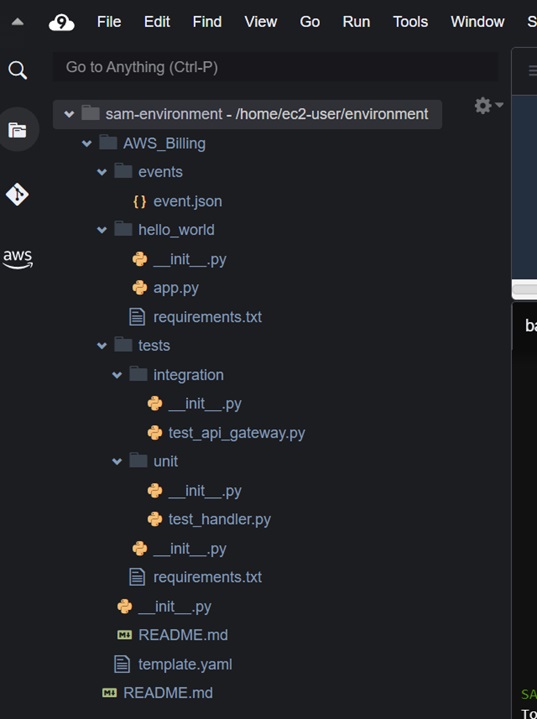Viewport: 537px width, 719px height.
Task: Collapse the sam-environment root folder
Action: pos(69,114)
